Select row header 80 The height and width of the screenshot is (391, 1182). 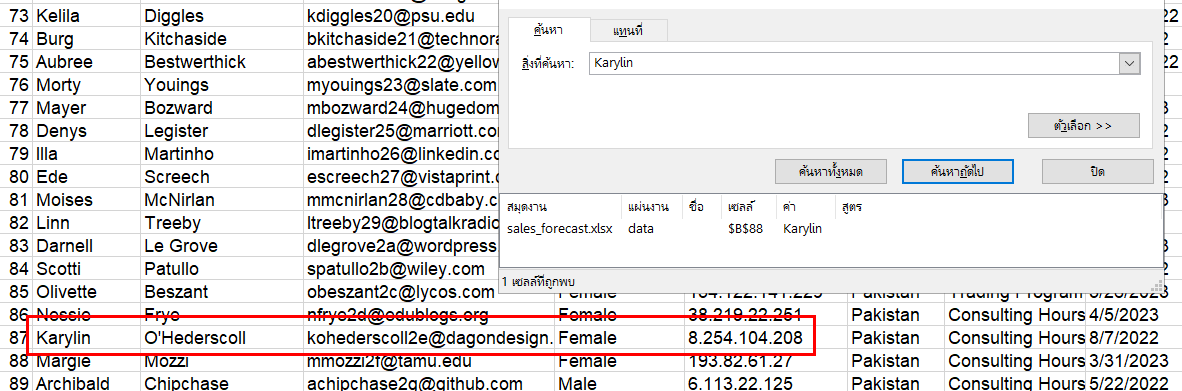[16, 176]
